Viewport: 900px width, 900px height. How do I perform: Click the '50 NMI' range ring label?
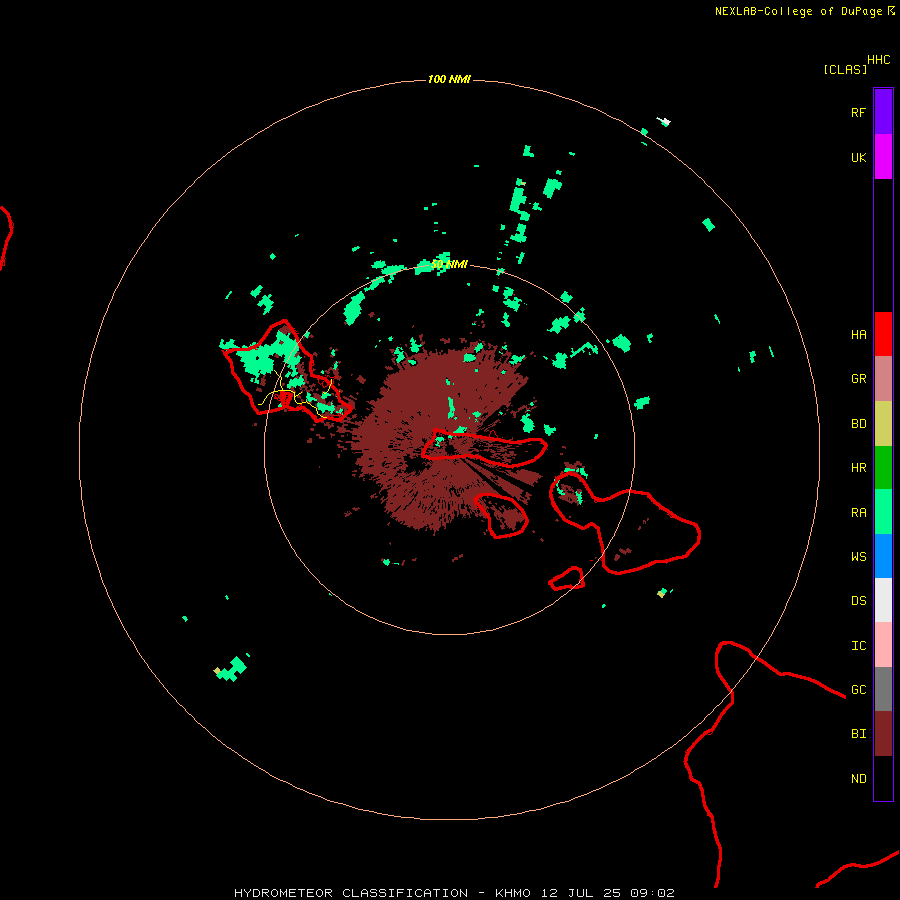pyautogui.click(x=449, y=264)
